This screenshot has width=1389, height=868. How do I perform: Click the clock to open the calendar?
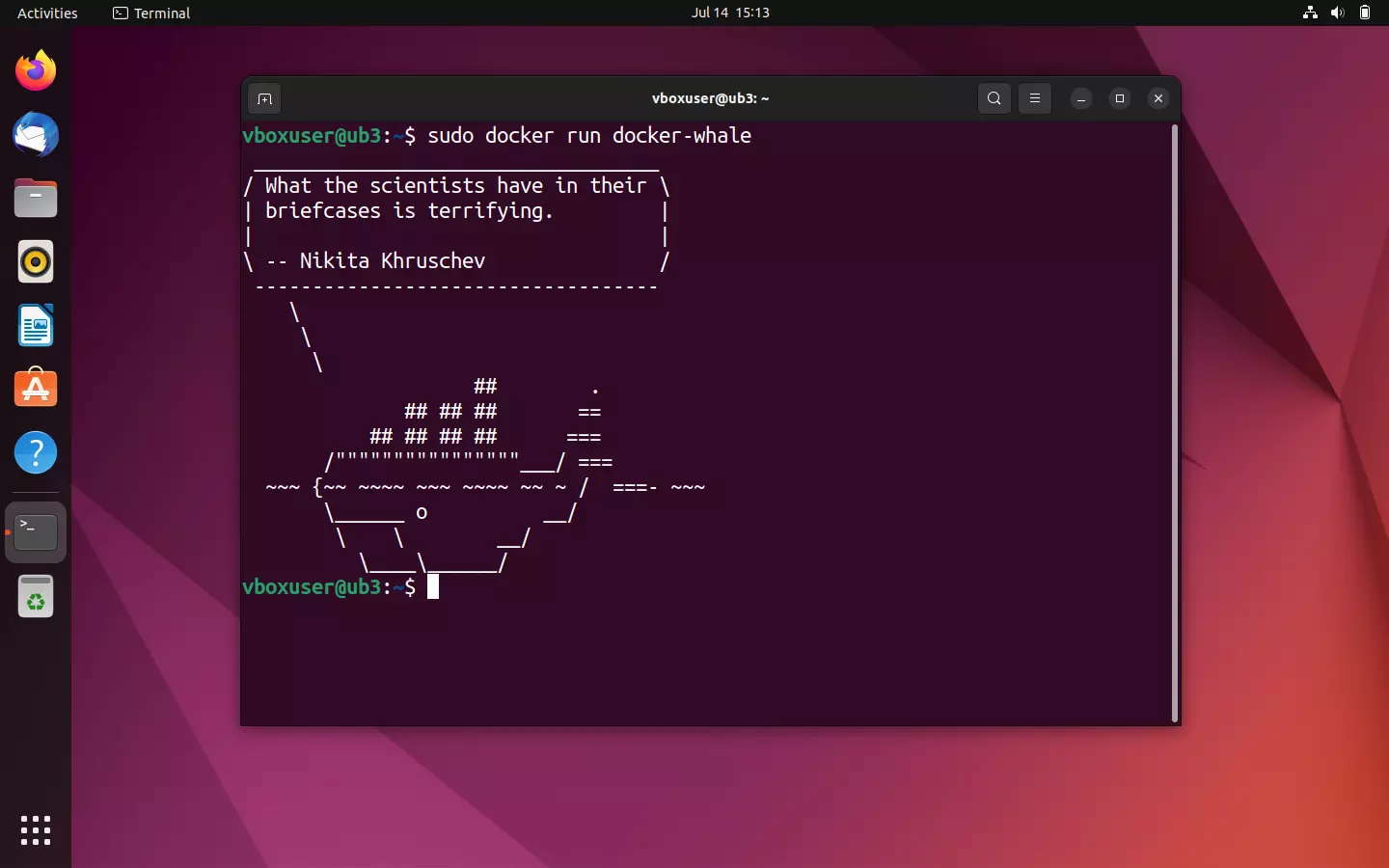[730, 14]
